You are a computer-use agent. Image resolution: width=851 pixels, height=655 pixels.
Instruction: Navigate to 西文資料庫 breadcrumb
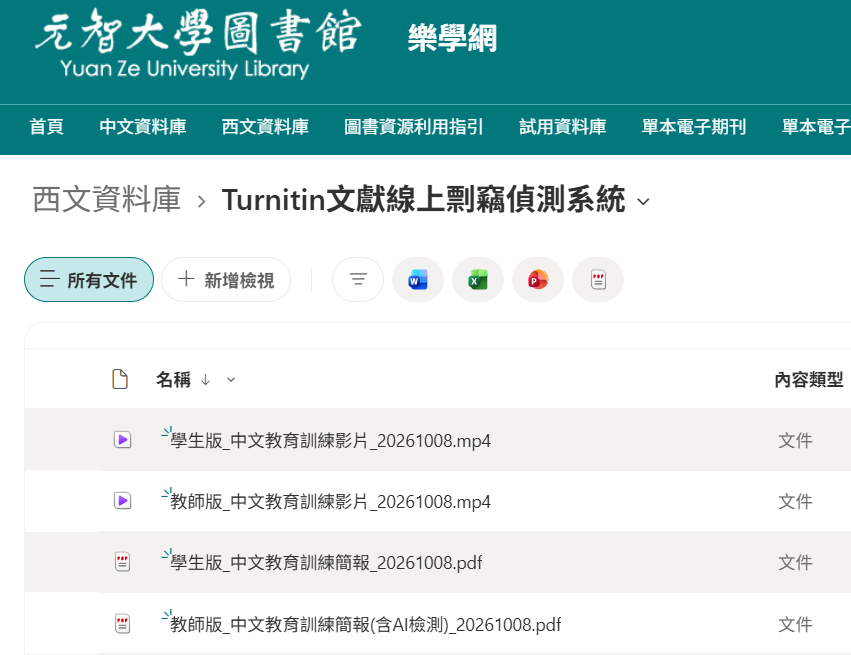tap(107, 199)
